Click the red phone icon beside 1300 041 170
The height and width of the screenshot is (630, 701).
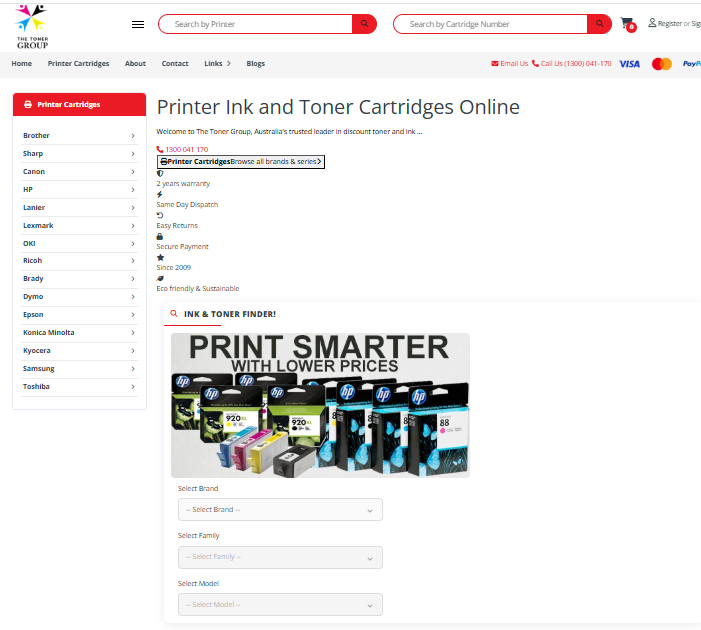160,149
